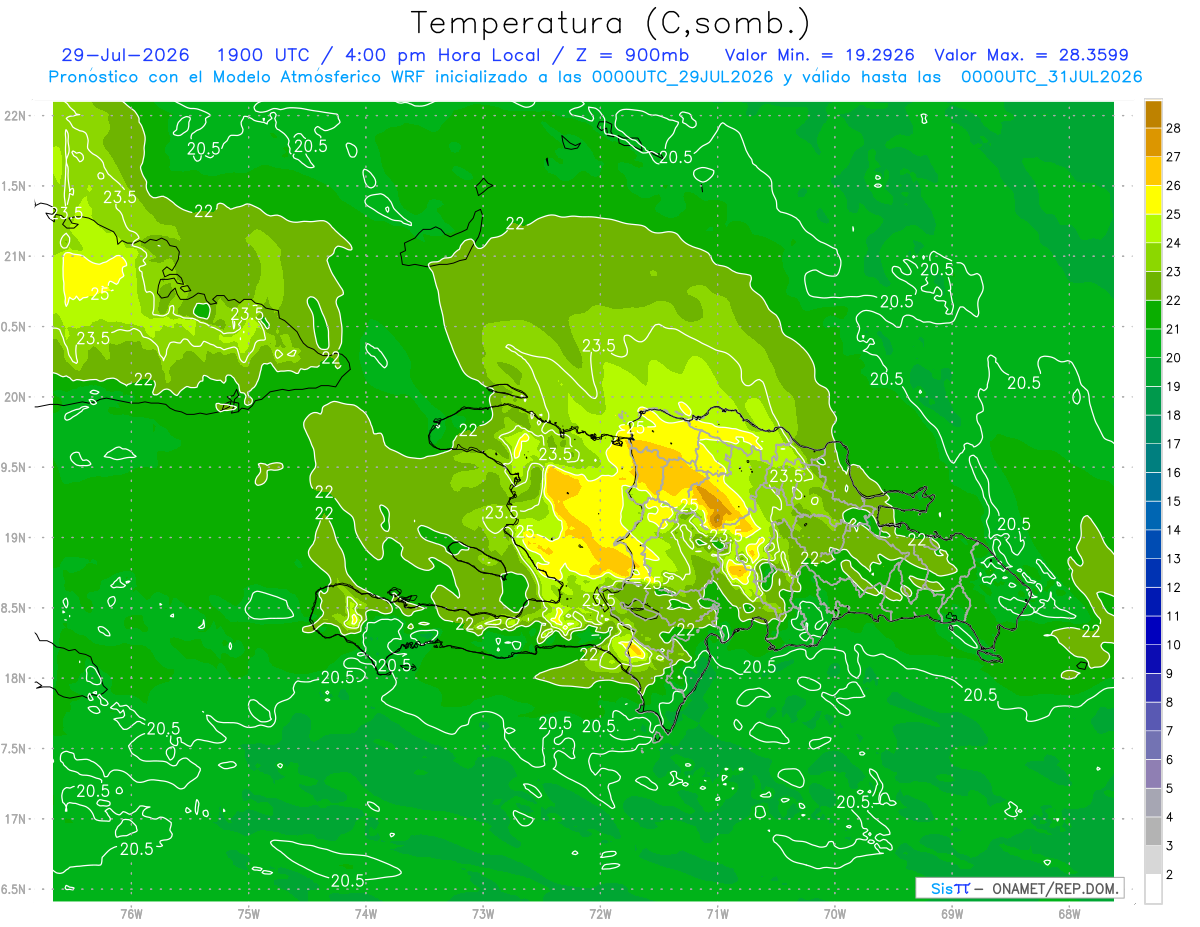Click latitude axis label "17N"
Viewport: 1200px width, 927px height.
point(16,819)
